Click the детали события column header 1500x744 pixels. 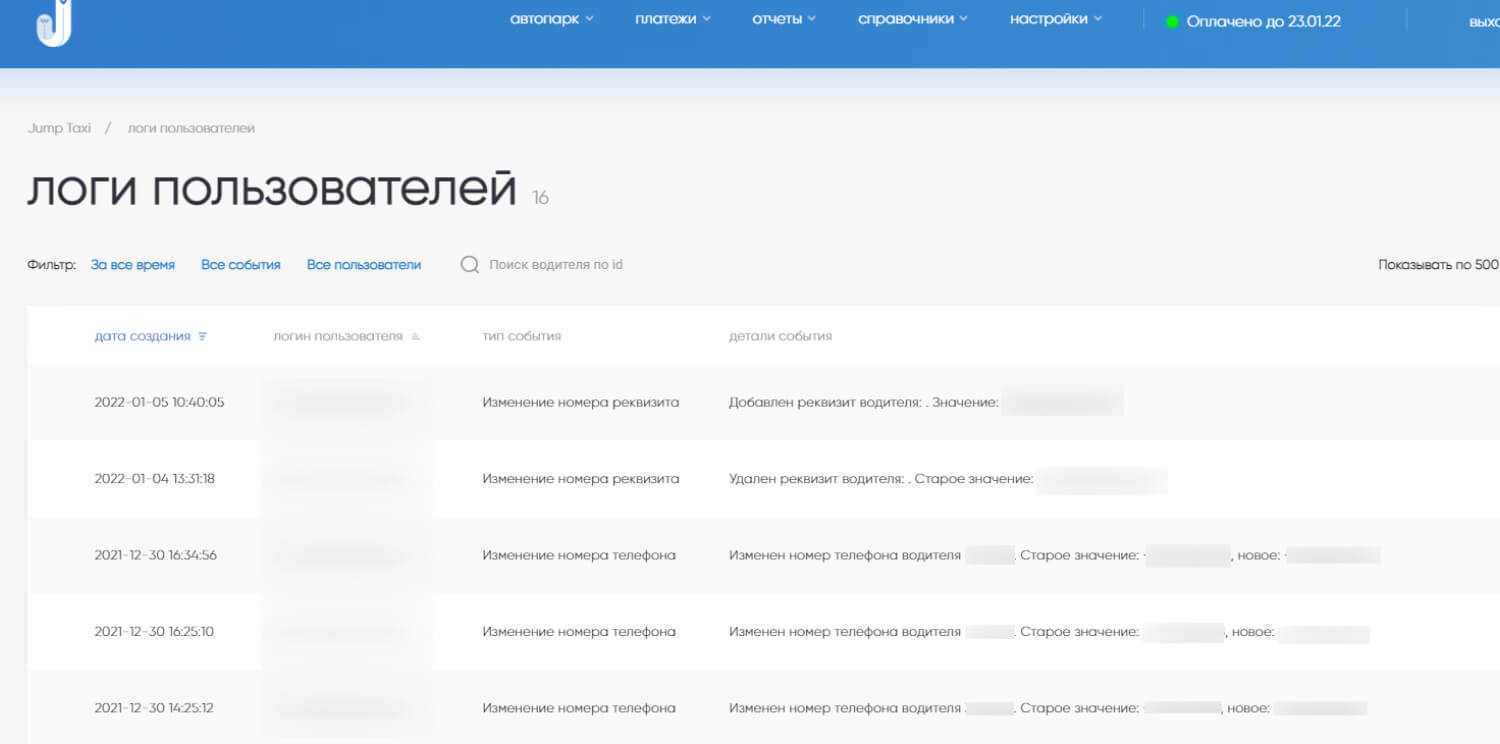(780, 336)
